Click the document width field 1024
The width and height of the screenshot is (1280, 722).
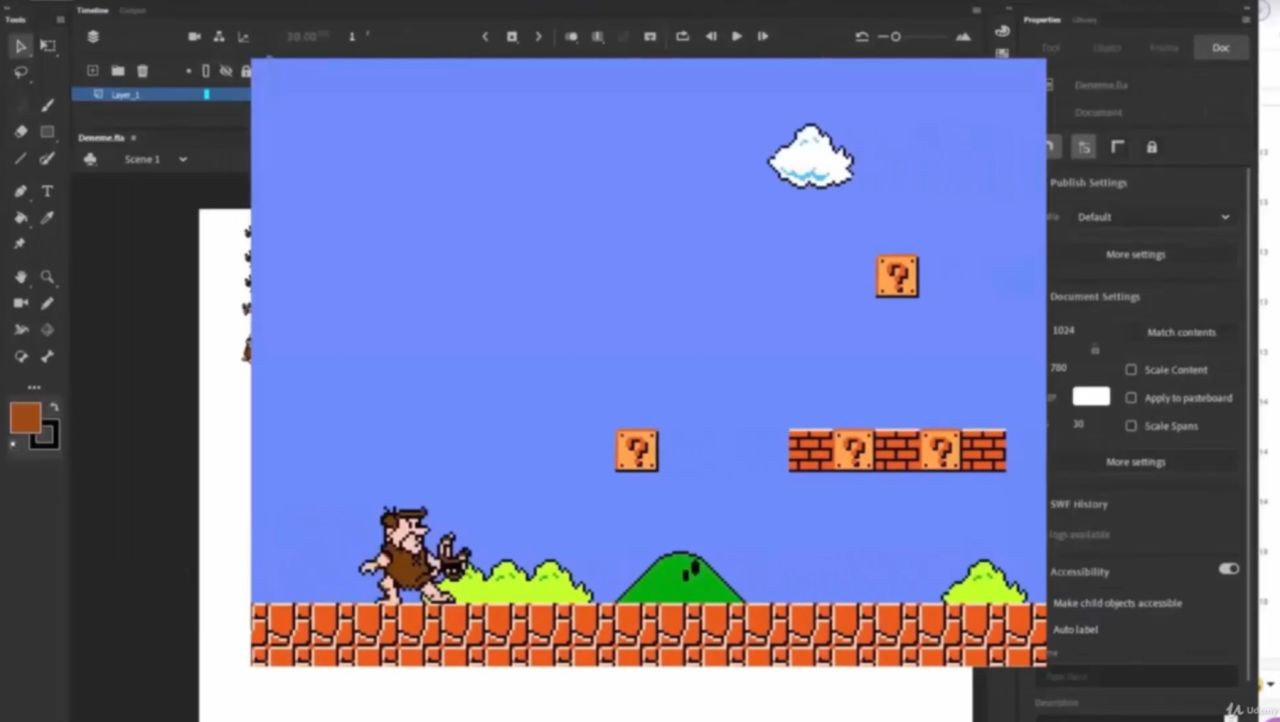point(1065,330)
